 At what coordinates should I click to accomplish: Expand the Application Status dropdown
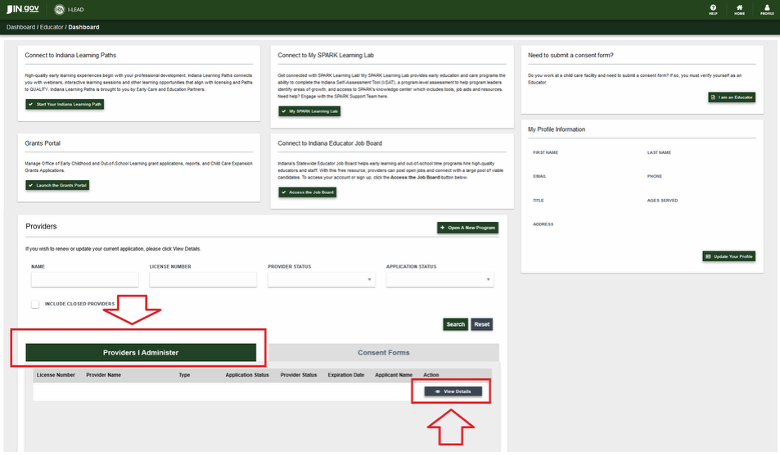[439, 281]
